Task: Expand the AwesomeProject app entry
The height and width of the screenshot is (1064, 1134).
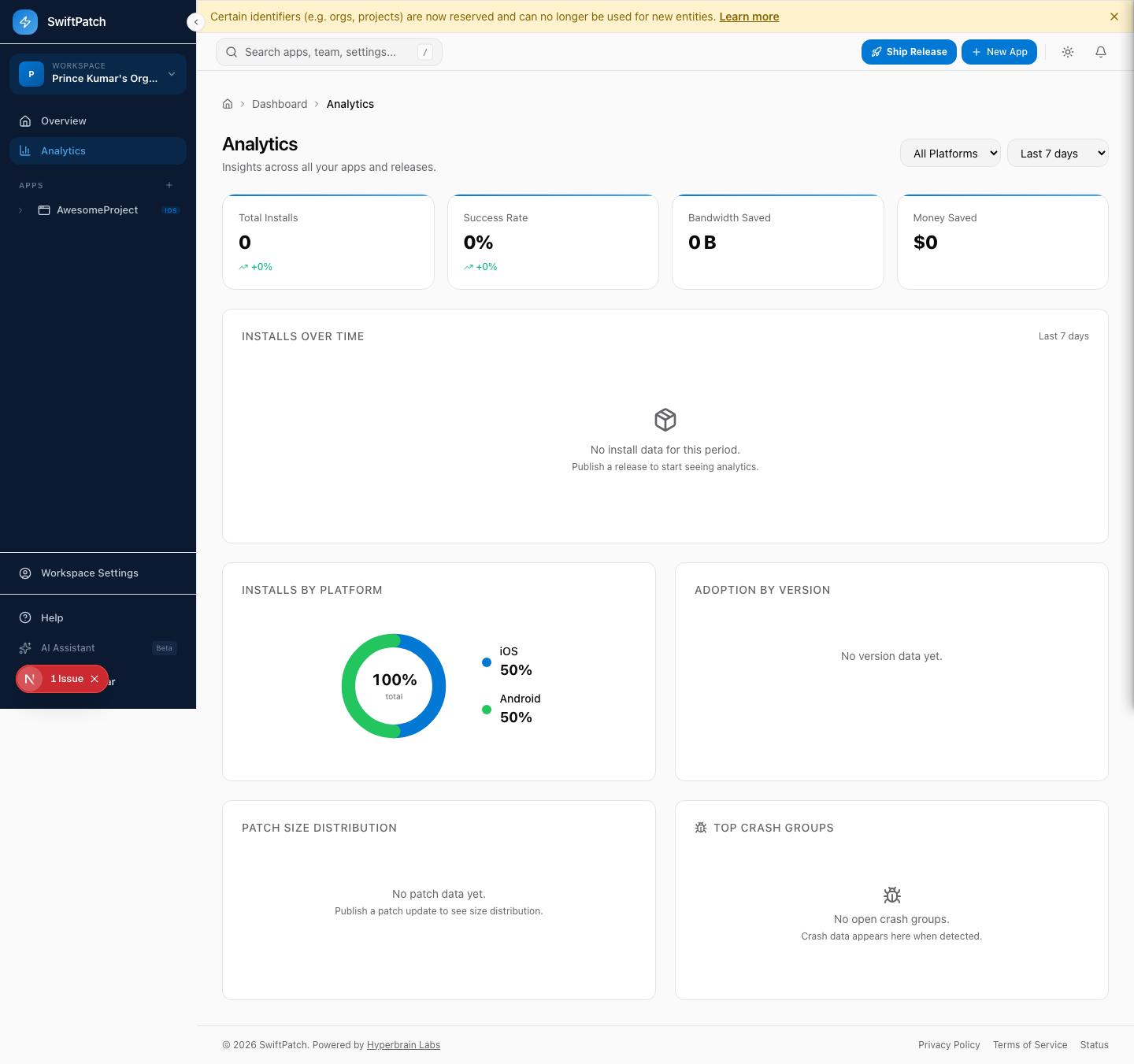Action: tap(20, 209)
